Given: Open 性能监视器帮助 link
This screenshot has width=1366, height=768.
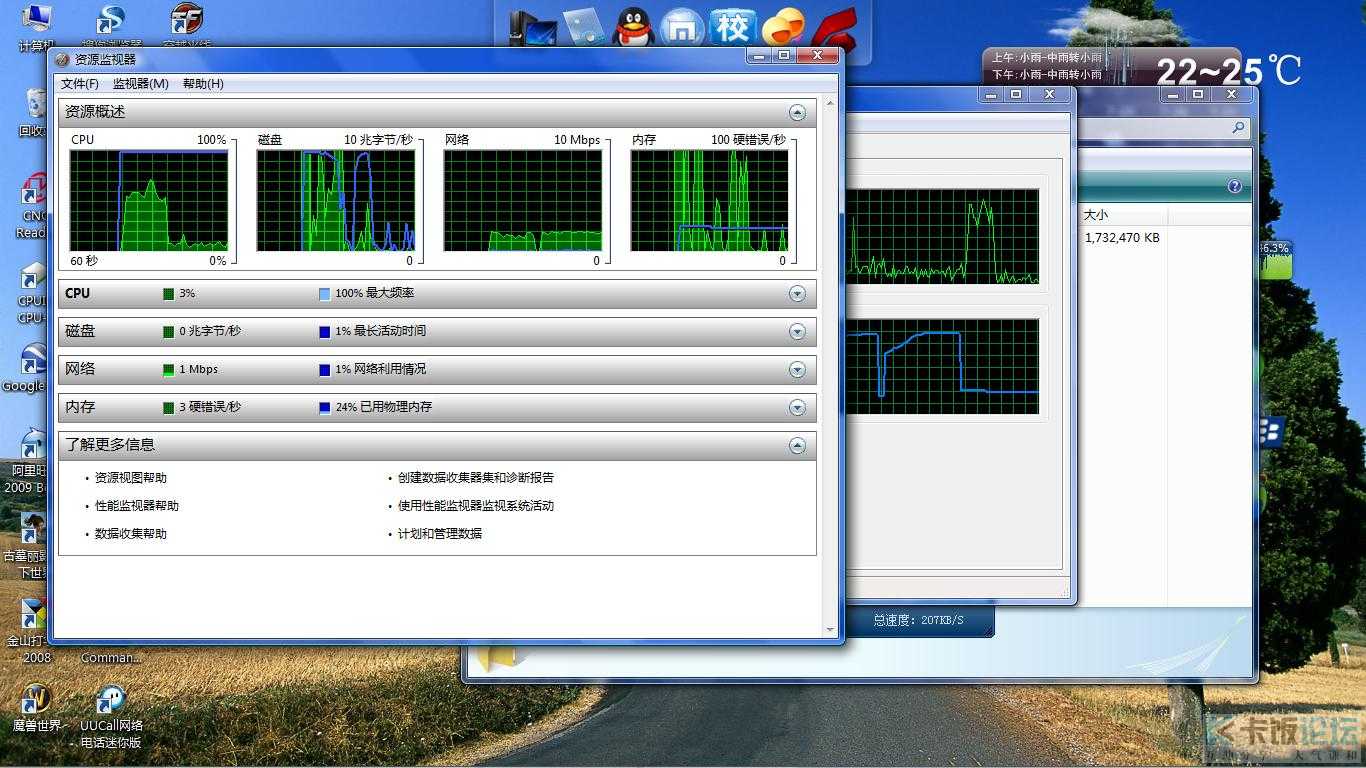Looking at the screenshot, I should [137, 506].
